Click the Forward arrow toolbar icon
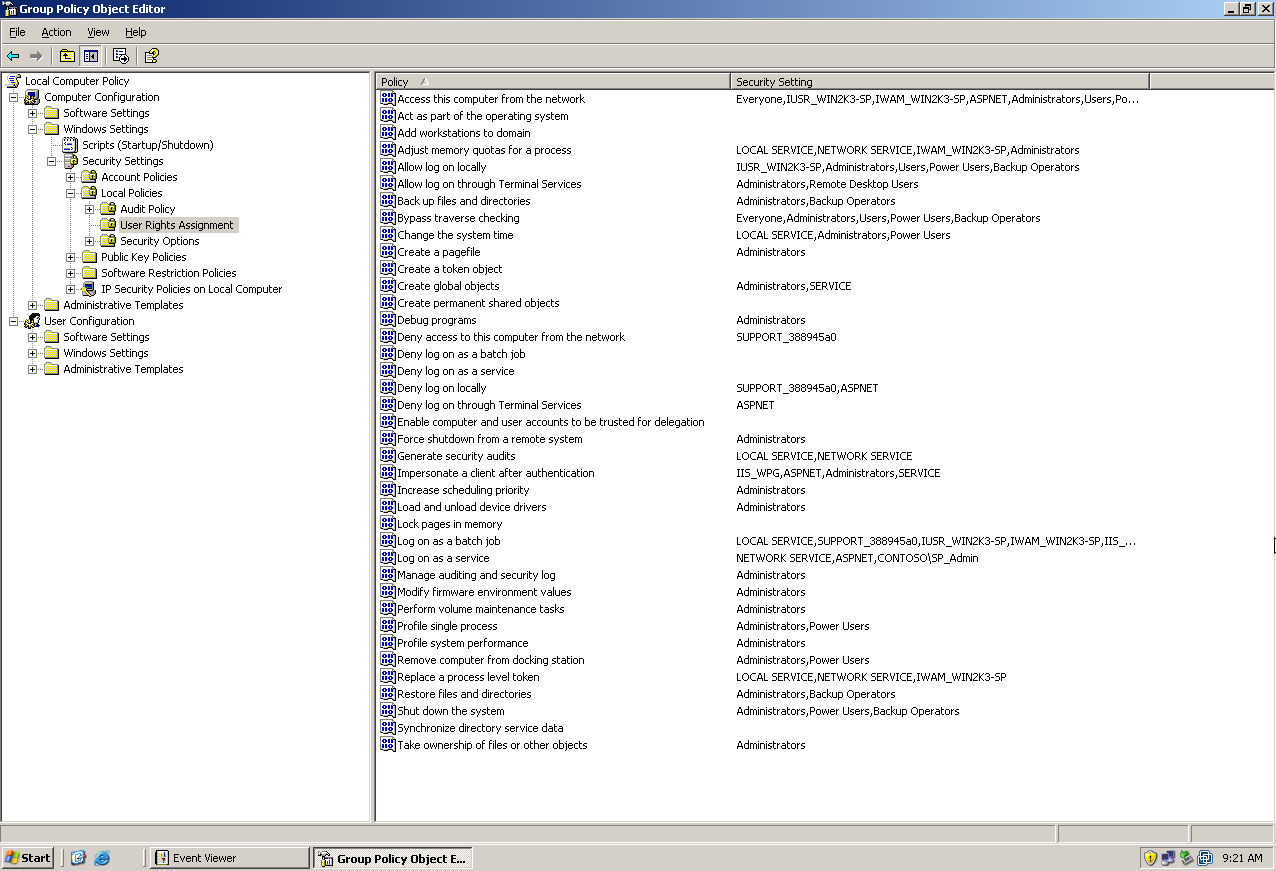 coord(36,56)
